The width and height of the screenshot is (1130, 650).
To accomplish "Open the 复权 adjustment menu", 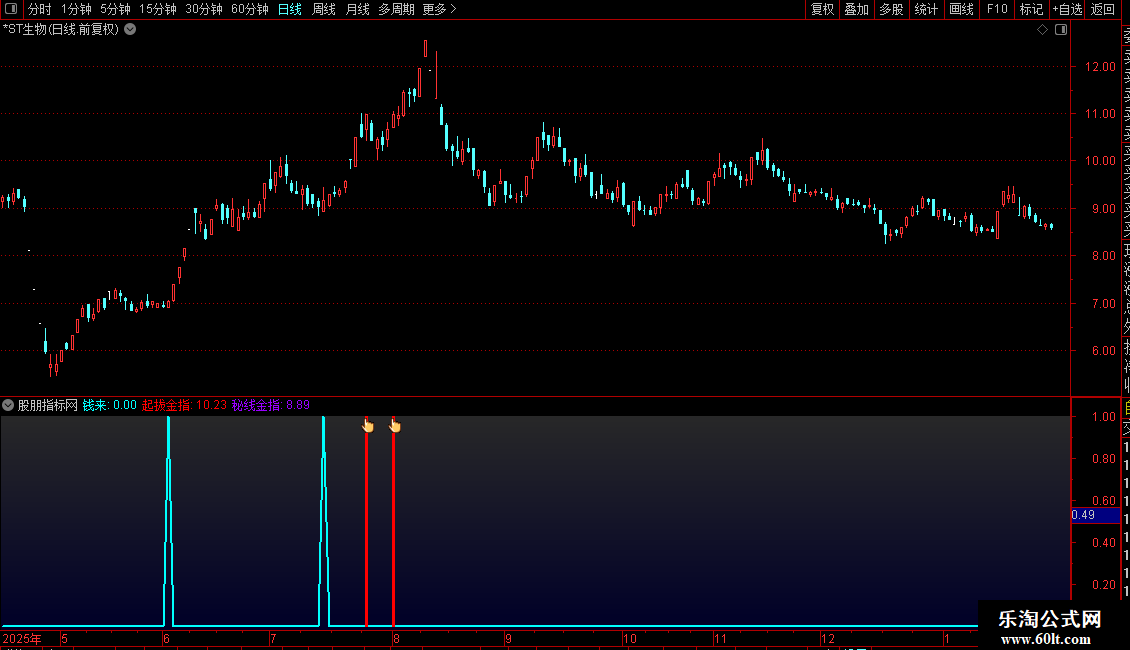I will point(822,9).
